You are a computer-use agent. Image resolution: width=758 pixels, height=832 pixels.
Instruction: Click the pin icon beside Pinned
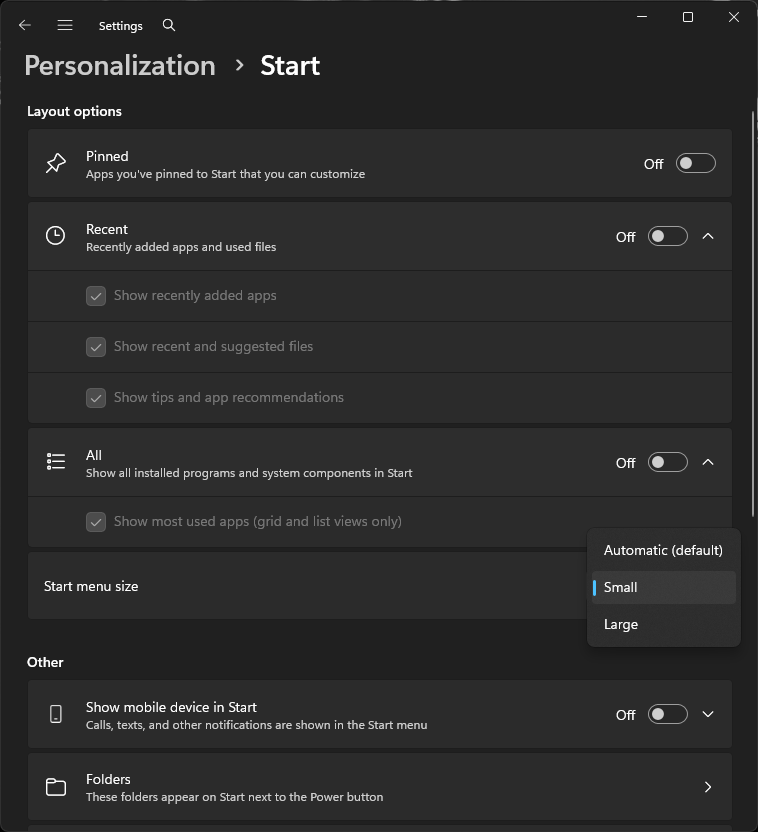(56, 163)
